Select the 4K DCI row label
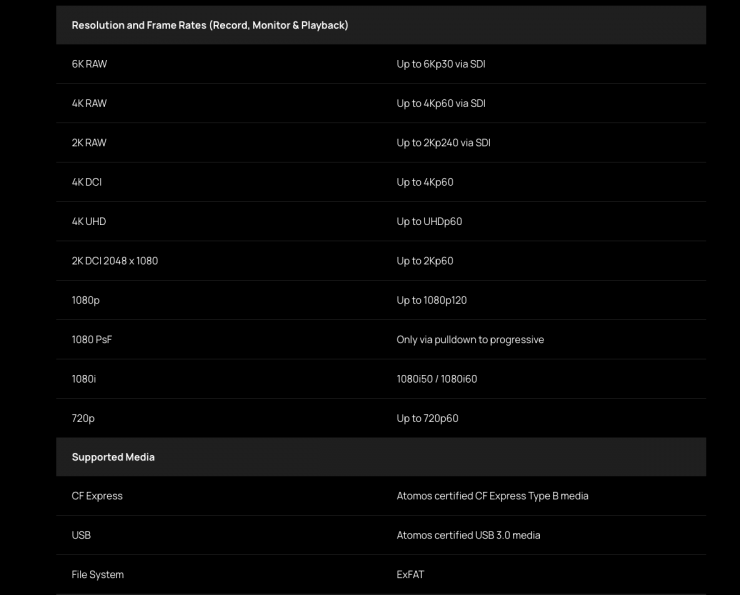The height and width of the screenshot is (595, 740). (x=87, y=182)
